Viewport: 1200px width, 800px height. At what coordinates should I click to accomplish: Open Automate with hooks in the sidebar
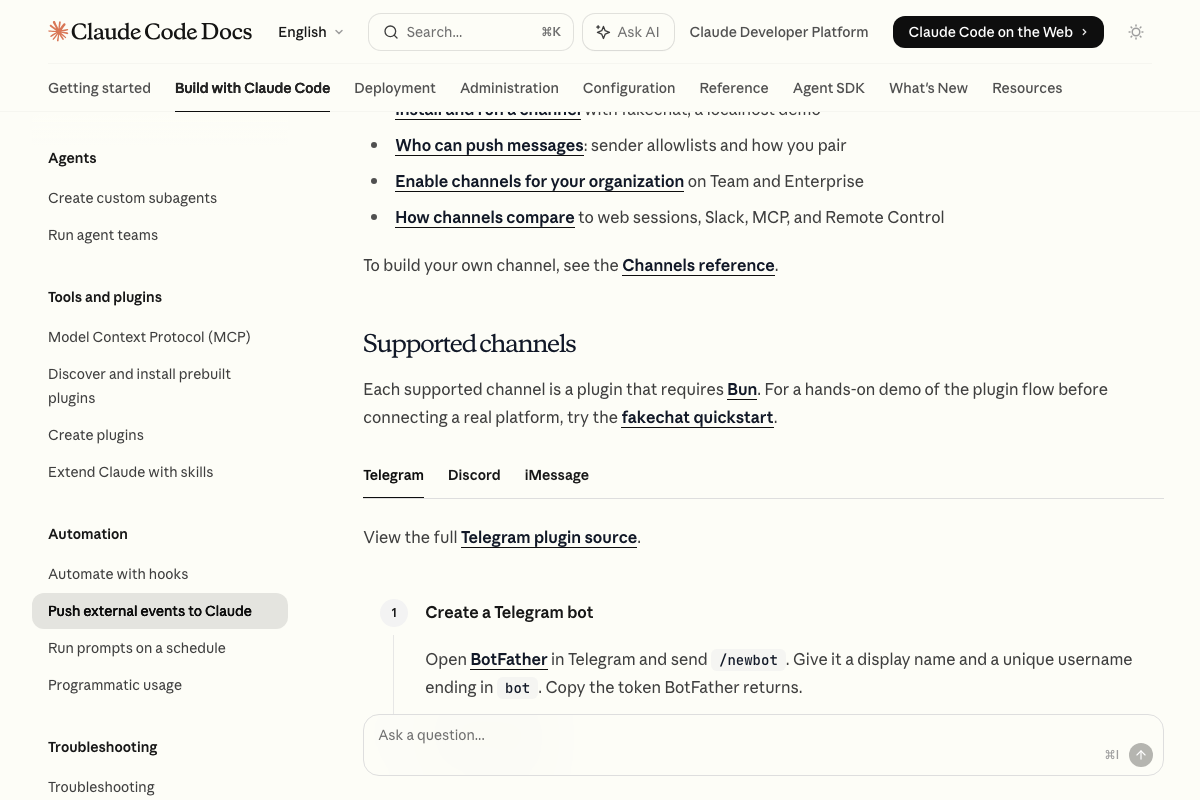tap(118, 574)
